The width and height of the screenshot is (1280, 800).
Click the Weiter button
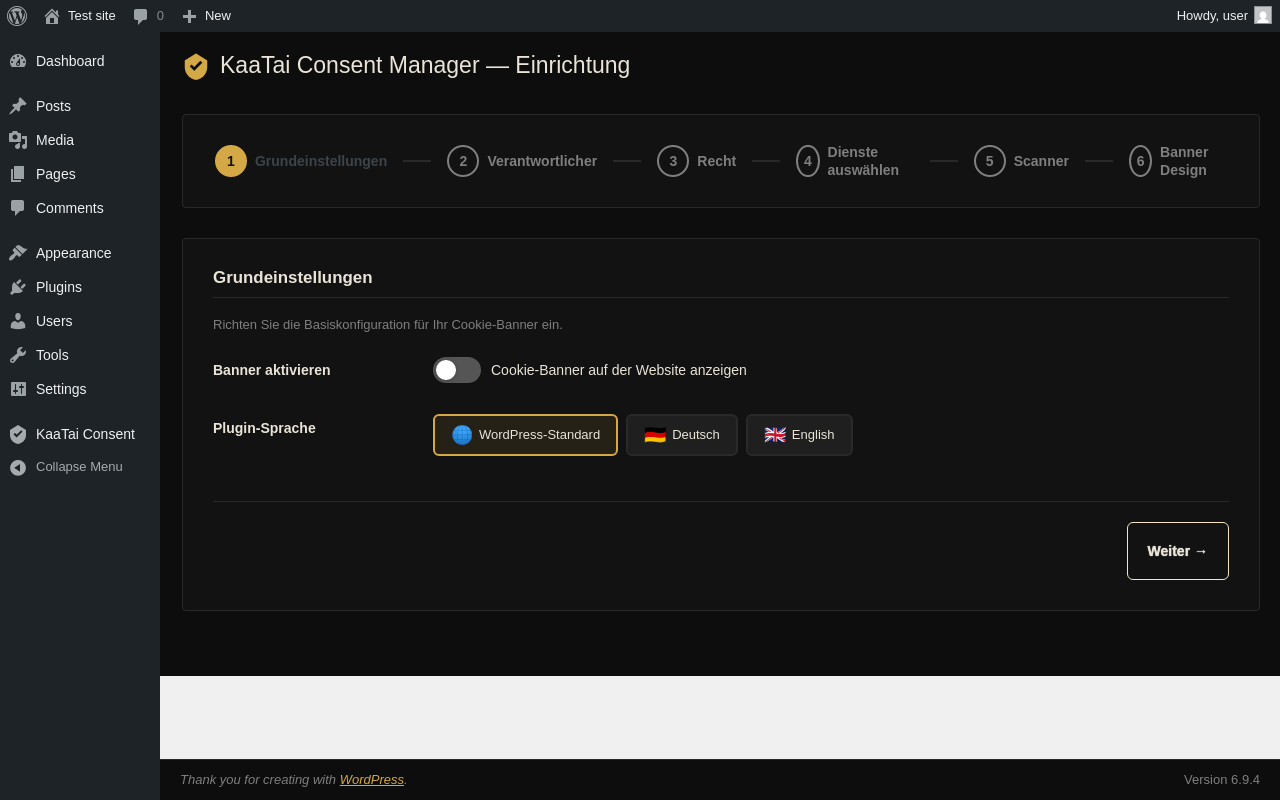coord(1177,551)
